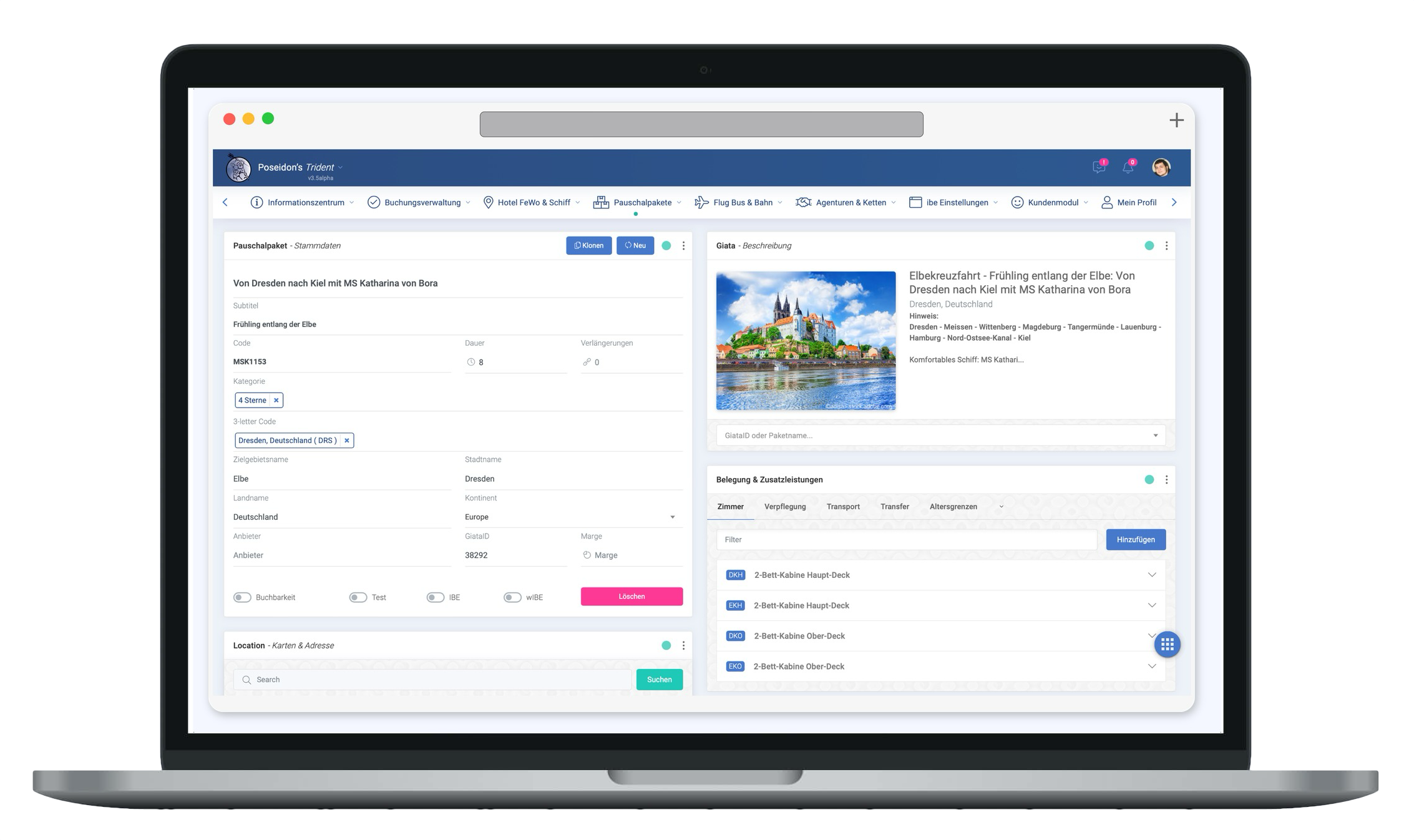The width and height of the screenshot is (1414, 840).
Task: Click the blue floating apps grid button
Action: tap(1167, 644)
